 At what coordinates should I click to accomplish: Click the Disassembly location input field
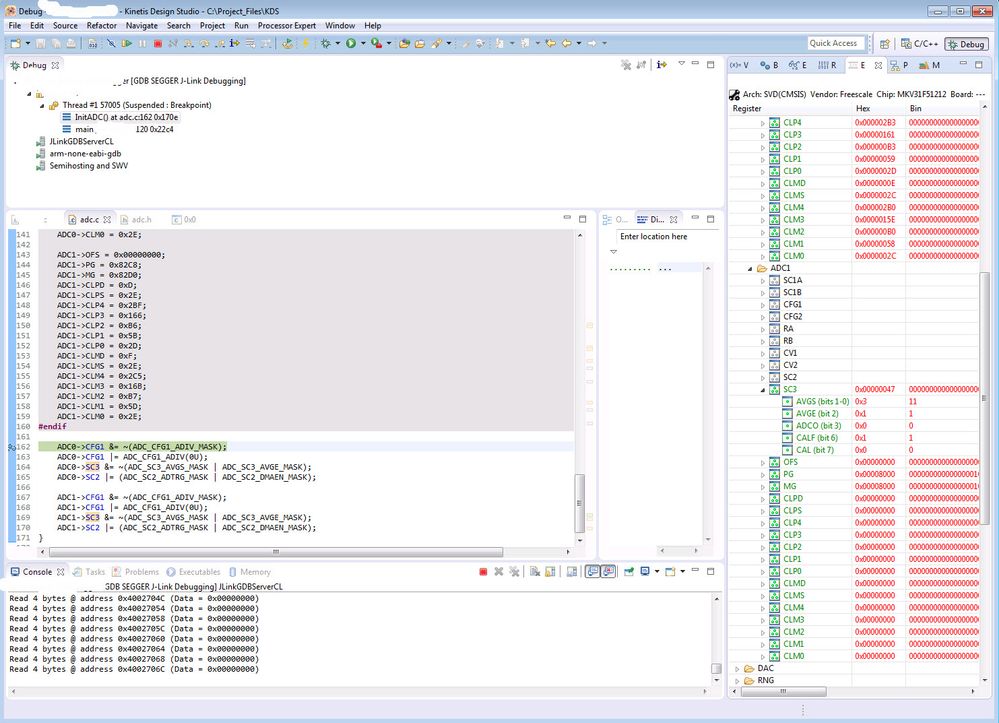click(x=666, y=236)
